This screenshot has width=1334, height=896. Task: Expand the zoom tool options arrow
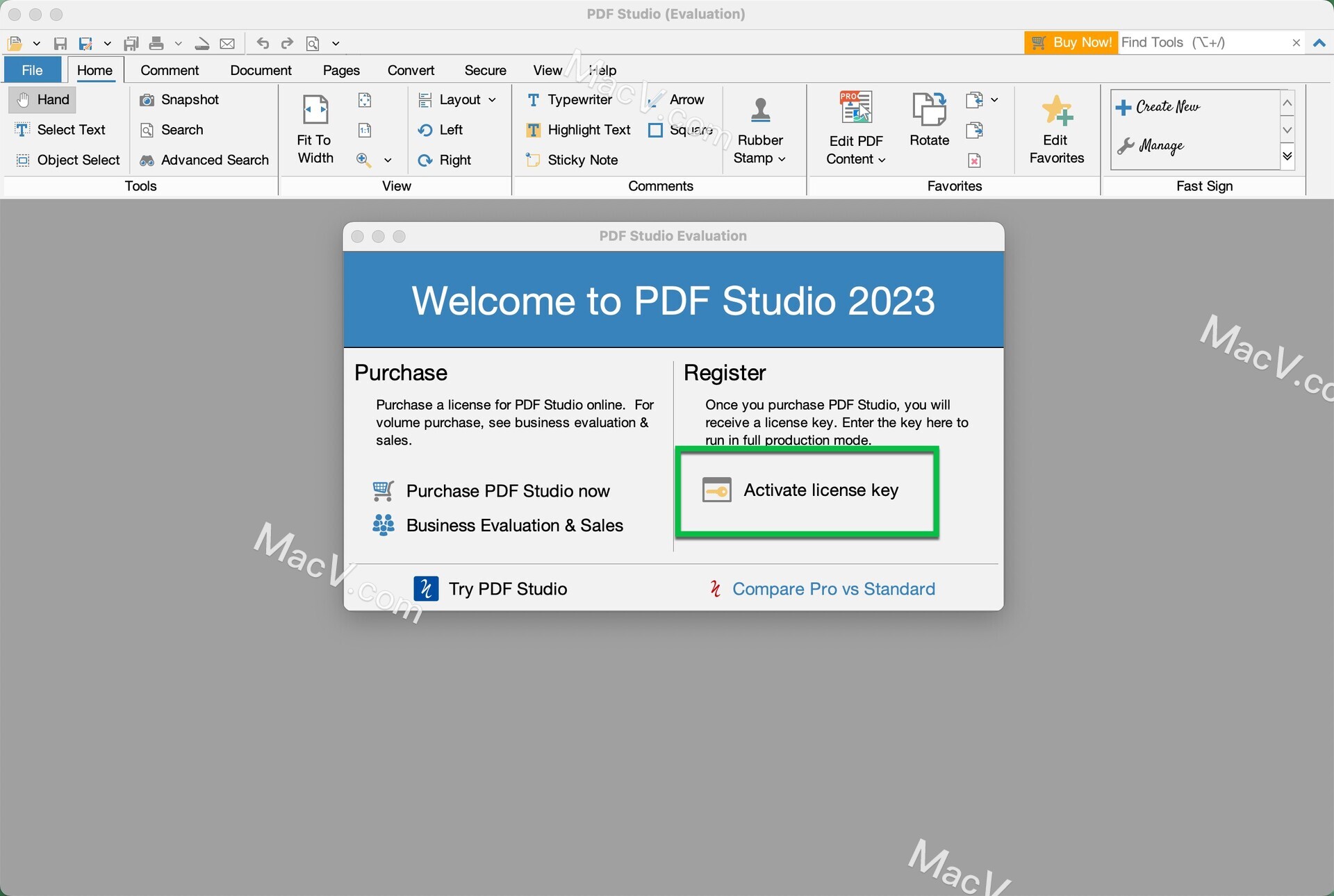[x=388, y=160]
